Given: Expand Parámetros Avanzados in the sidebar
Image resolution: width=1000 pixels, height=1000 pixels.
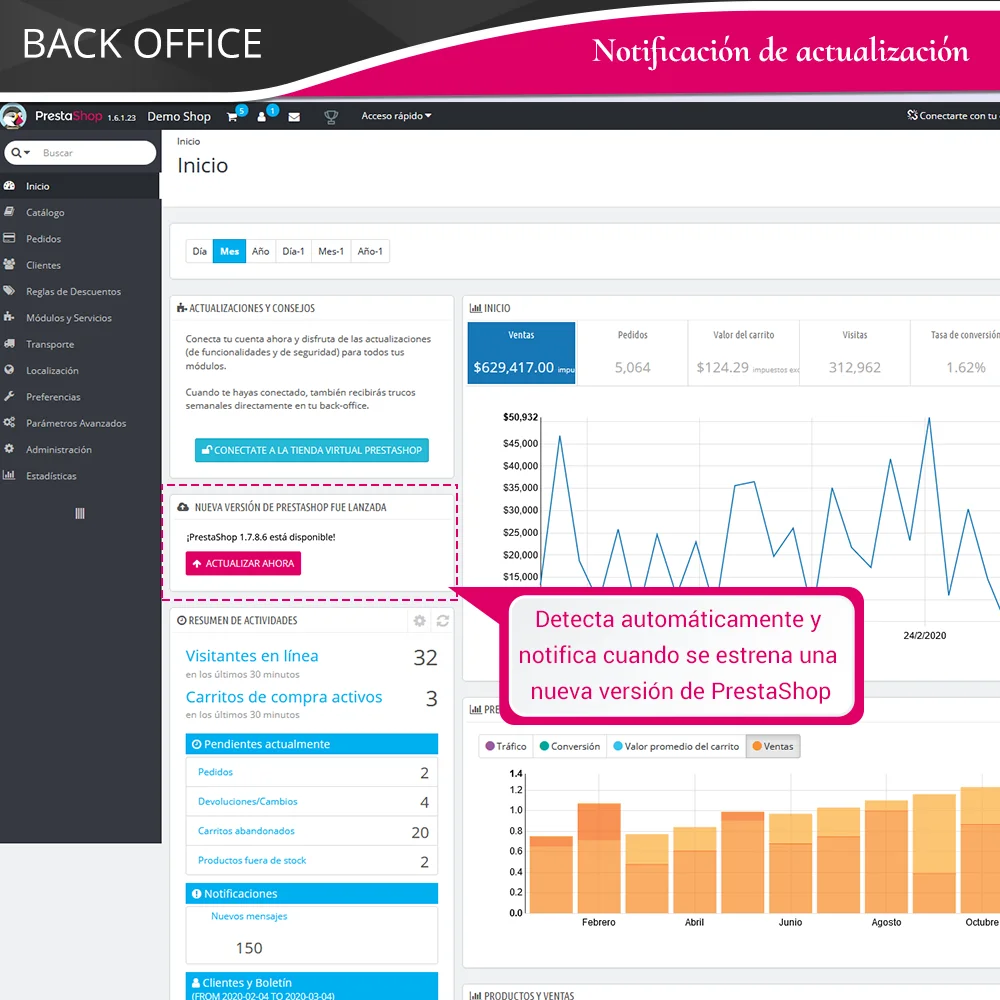Looking at the screenshot, I should 76,423.
